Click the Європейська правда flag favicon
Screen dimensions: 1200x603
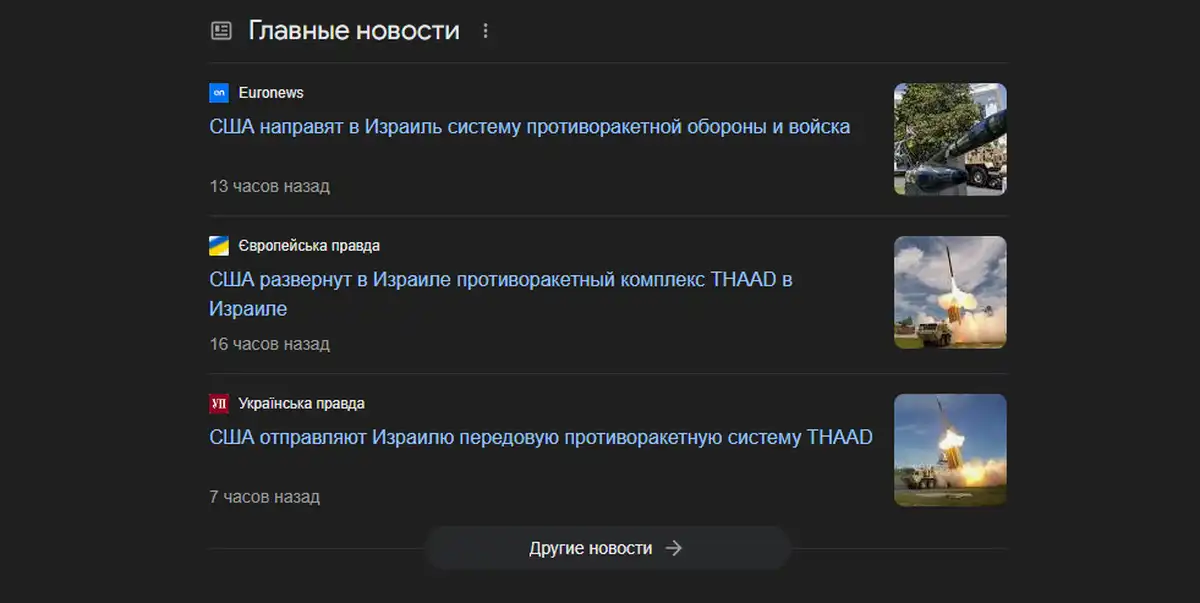pos(219,246)
